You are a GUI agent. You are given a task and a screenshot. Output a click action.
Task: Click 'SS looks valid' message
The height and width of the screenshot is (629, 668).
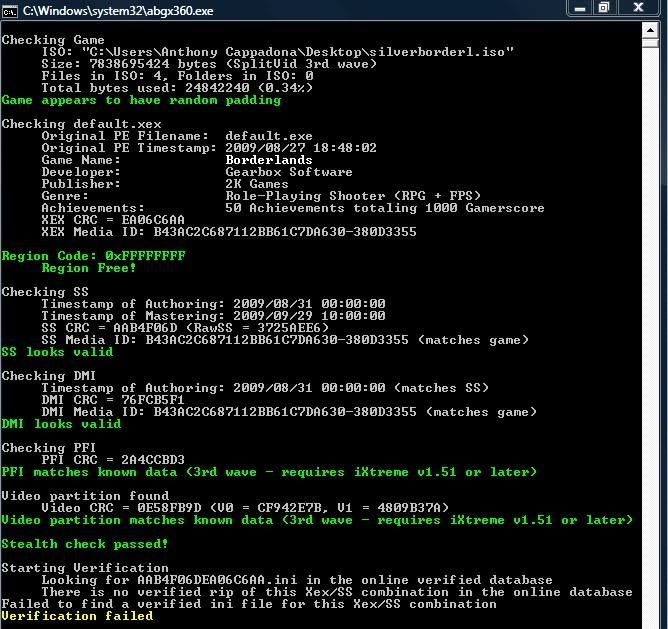(x=58, y=352)
